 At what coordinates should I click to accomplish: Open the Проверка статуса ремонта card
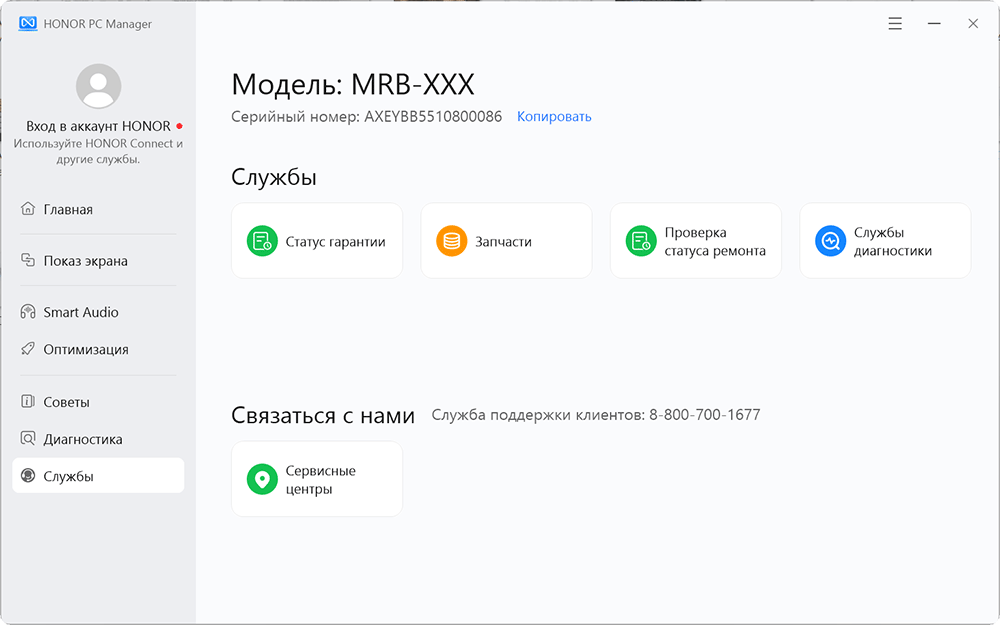696,241
